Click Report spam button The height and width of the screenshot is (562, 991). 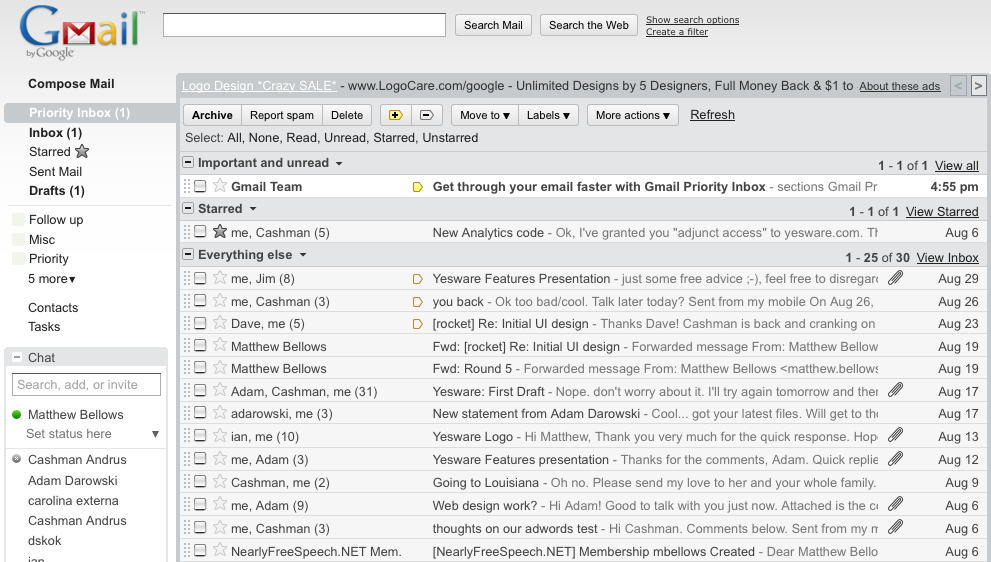pos(282,115)
